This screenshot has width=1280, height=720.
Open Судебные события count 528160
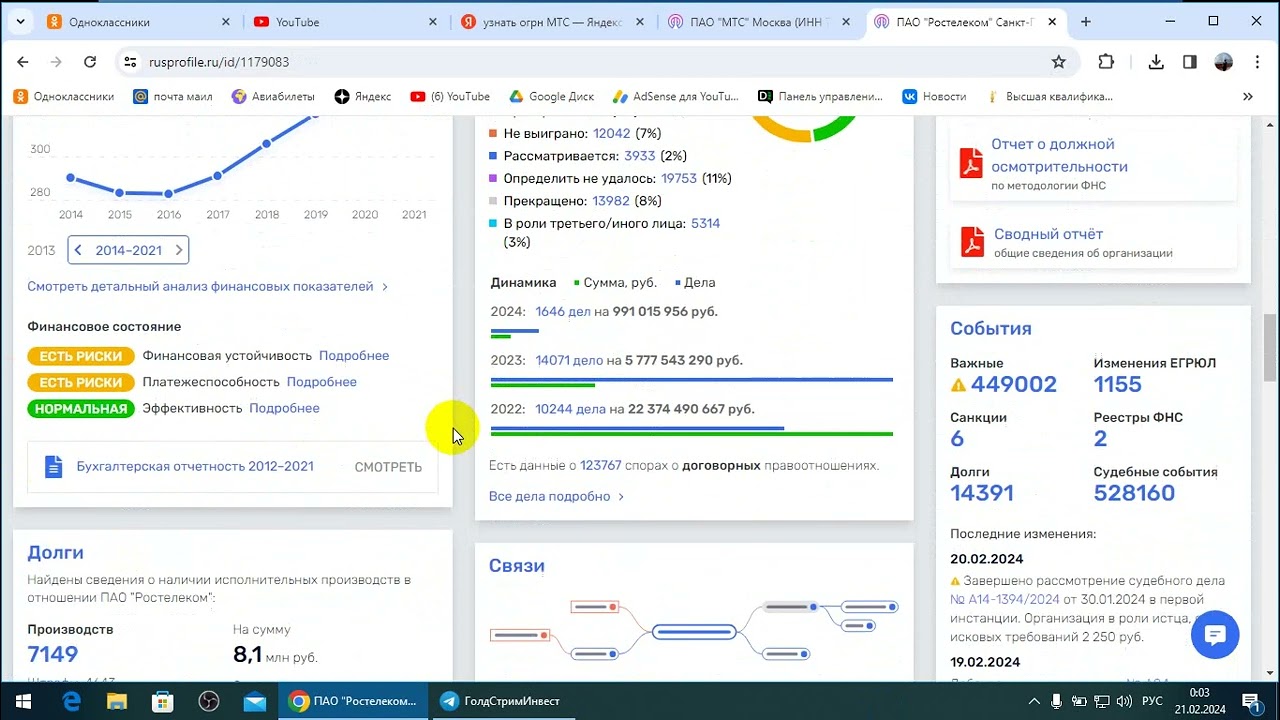coord(1134,493)
